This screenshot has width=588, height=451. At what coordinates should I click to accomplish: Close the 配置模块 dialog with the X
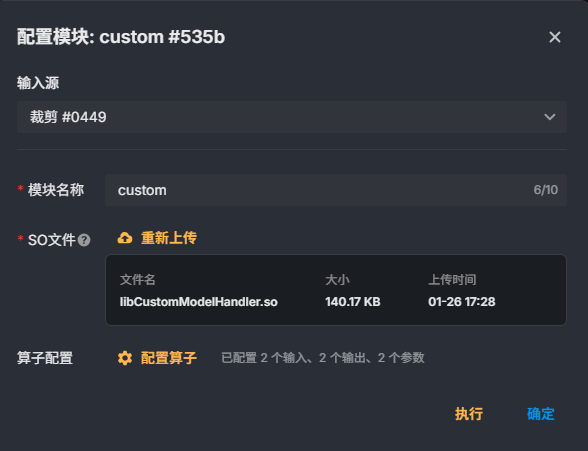click(x=555, y=37)
